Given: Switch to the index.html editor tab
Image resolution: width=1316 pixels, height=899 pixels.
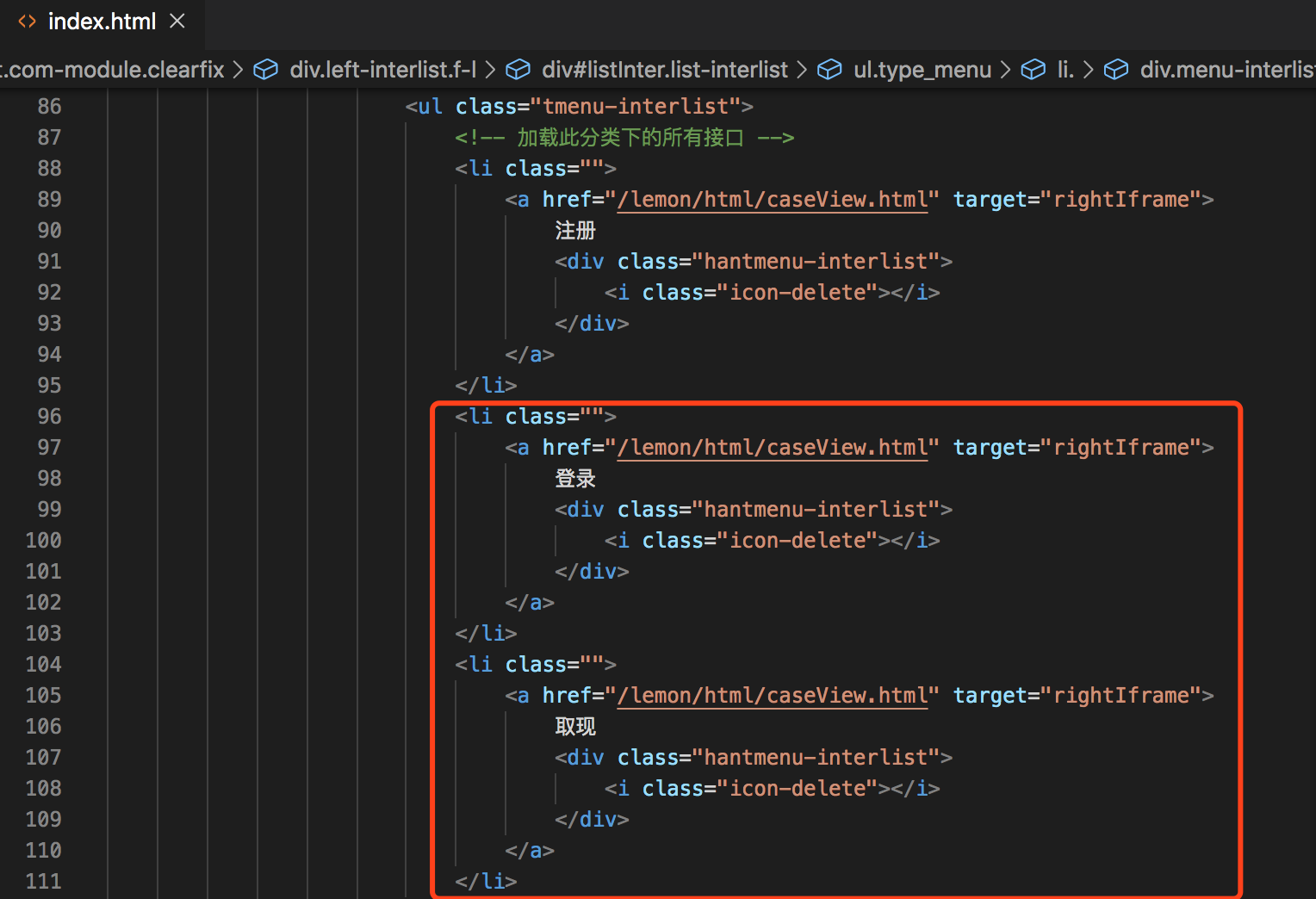Looking at the screenshot, I should tap(102, 22).
